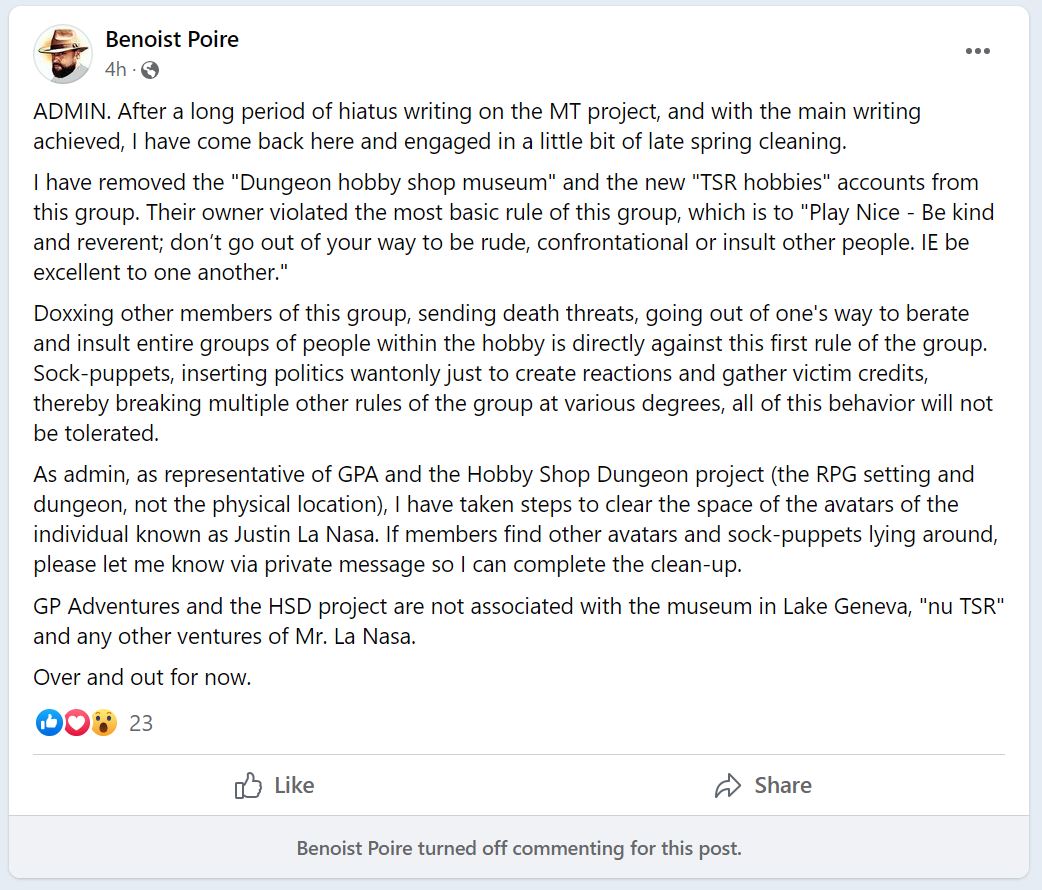The width and height of the screenshot is (1042, 890).
Task: Click the red heart reaction icon
Action: [x=76, y=723]
